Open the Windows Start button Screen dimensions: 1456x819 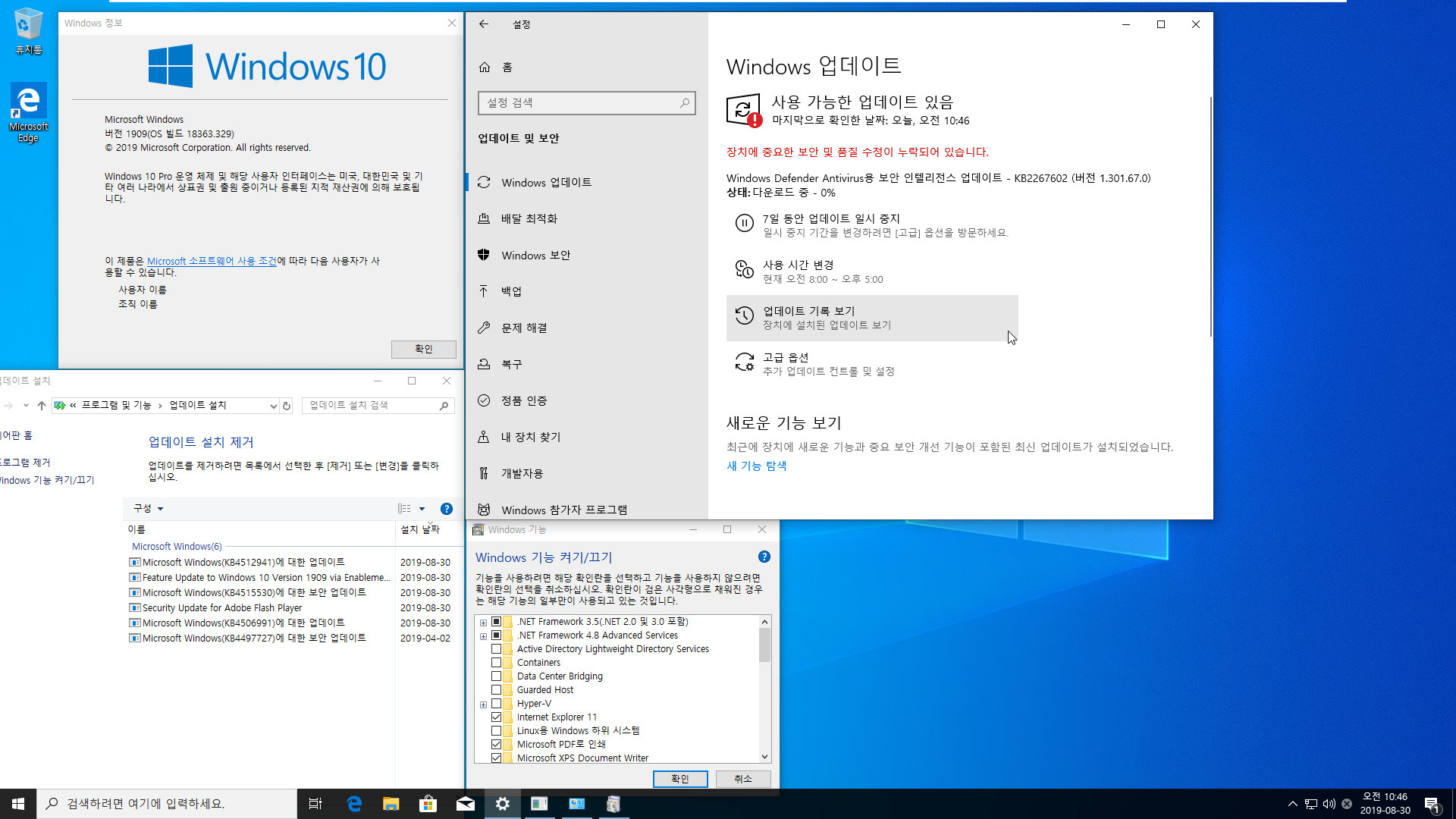pos(18,804)
